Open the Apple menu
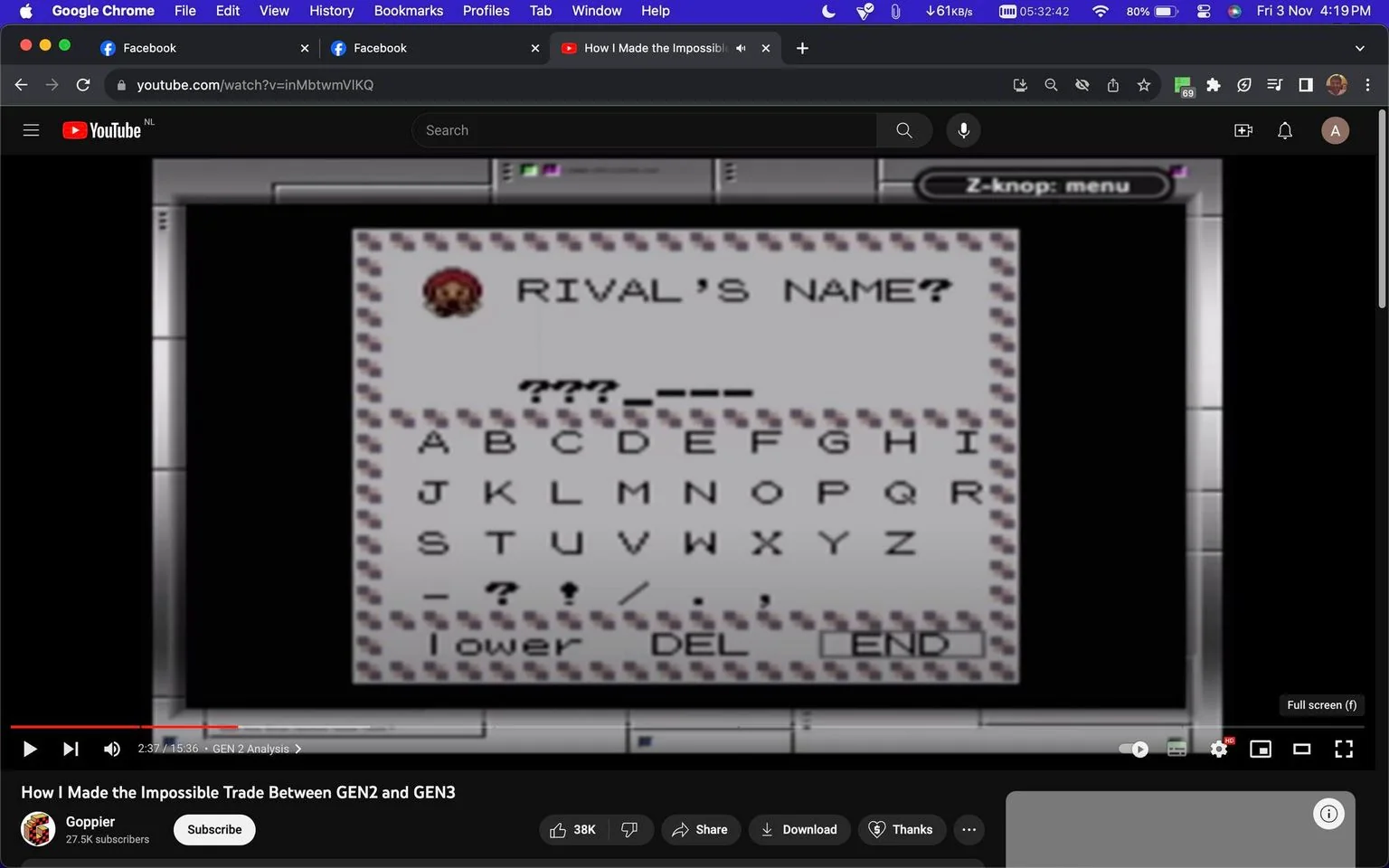Image resolution: width=1389 pixels, height=868 pixels. click(x=25, y=11)
